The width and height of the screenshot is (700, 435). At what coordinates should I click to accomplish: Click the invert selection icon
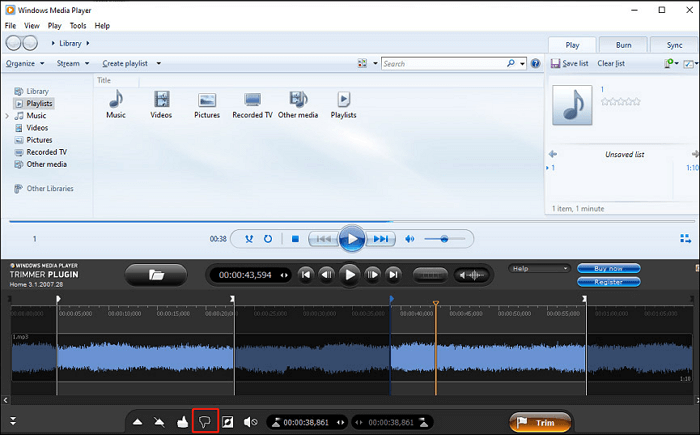point(228,422)
